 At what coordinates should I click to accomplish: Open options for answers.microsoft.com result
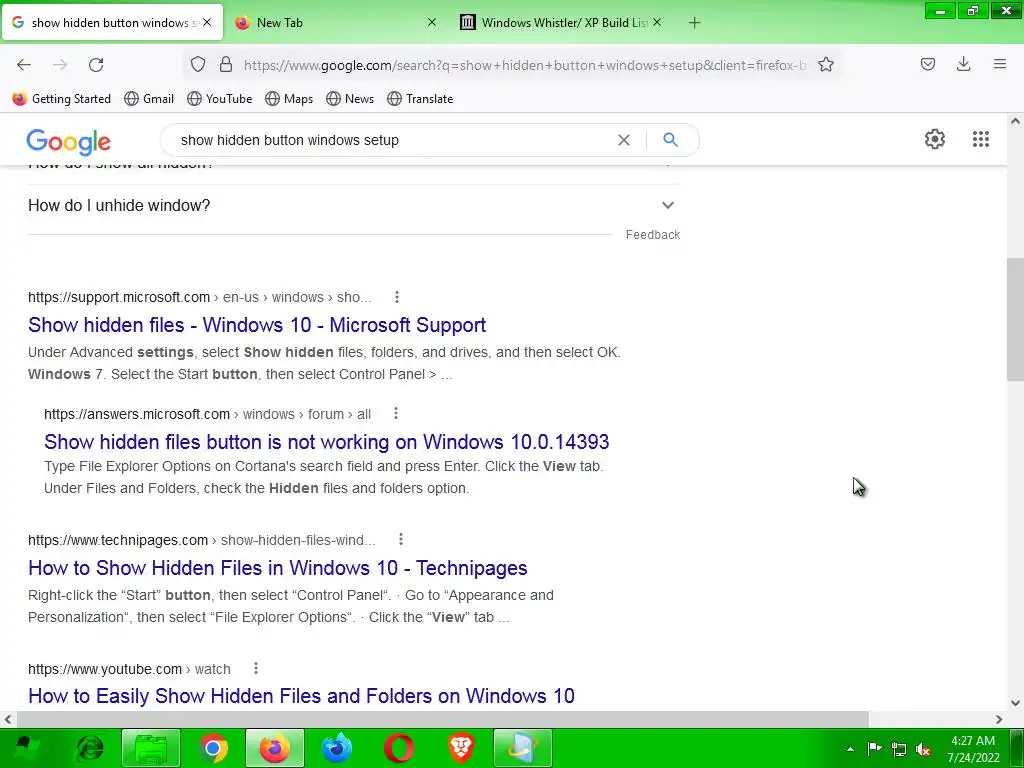[x=395, y=413]
